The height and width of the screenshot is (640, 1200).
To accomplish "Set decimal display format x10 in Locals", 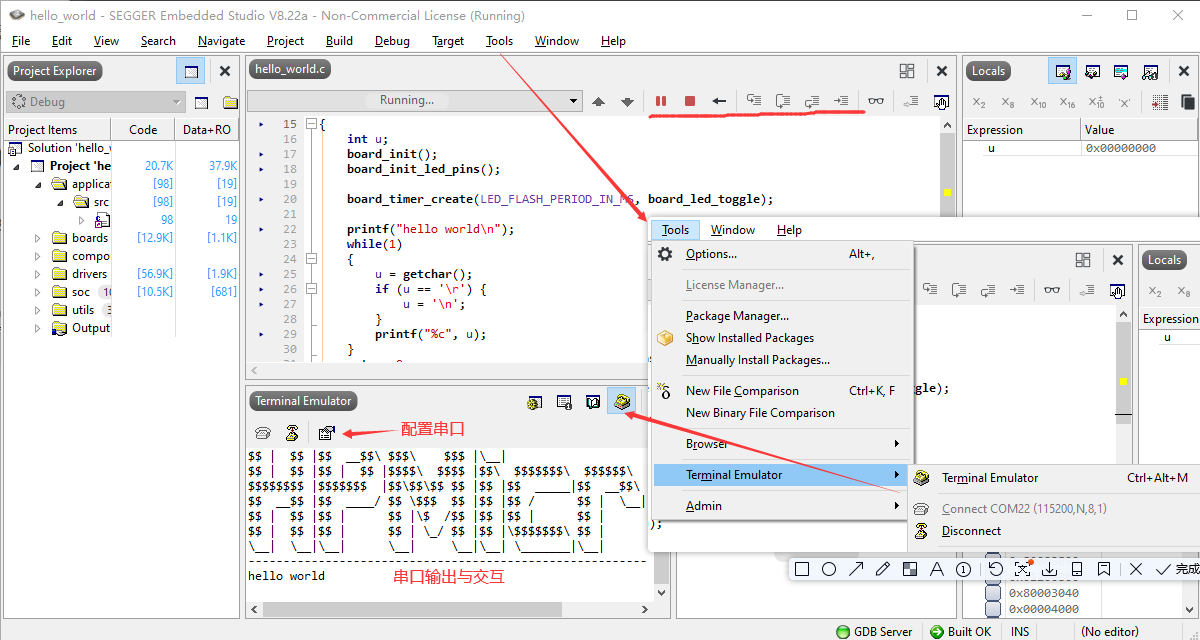I will click(x=1038, y=102).
